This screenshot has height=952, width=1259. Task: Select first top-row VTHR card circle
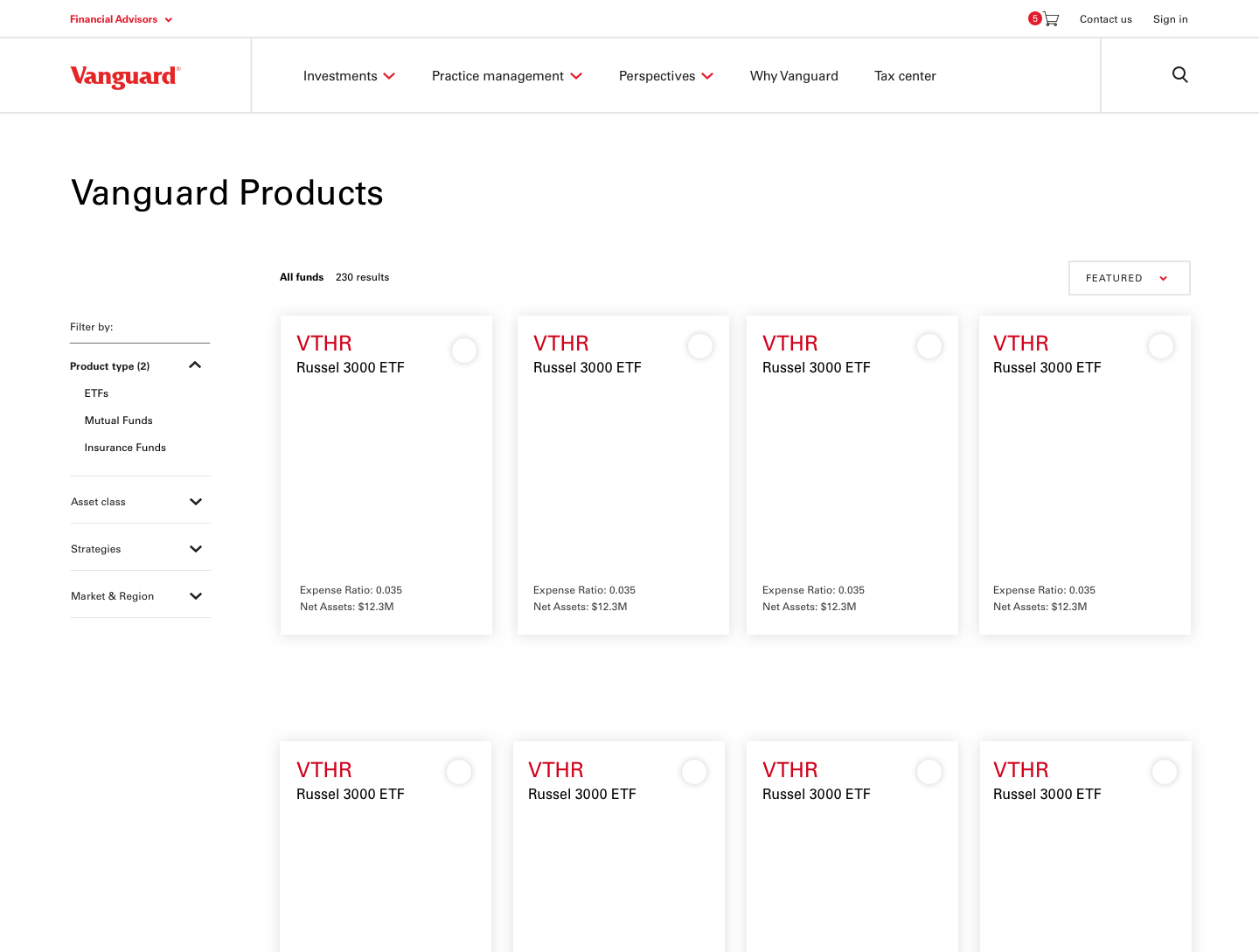[464, 351]
